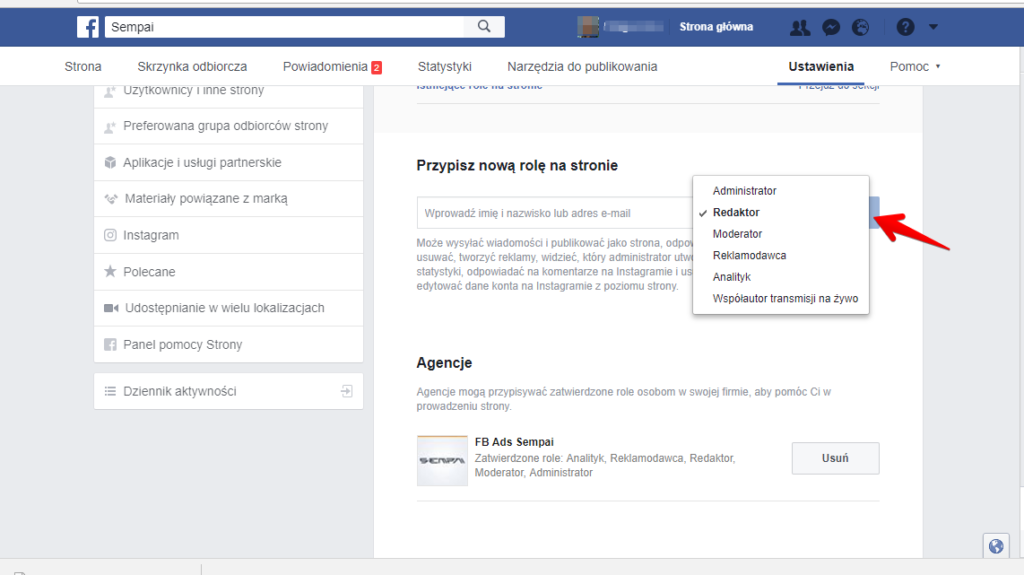Open the Skrzynka odbiorcza tab
This screenshot has width=1024, height=575.
coord(192,67)
